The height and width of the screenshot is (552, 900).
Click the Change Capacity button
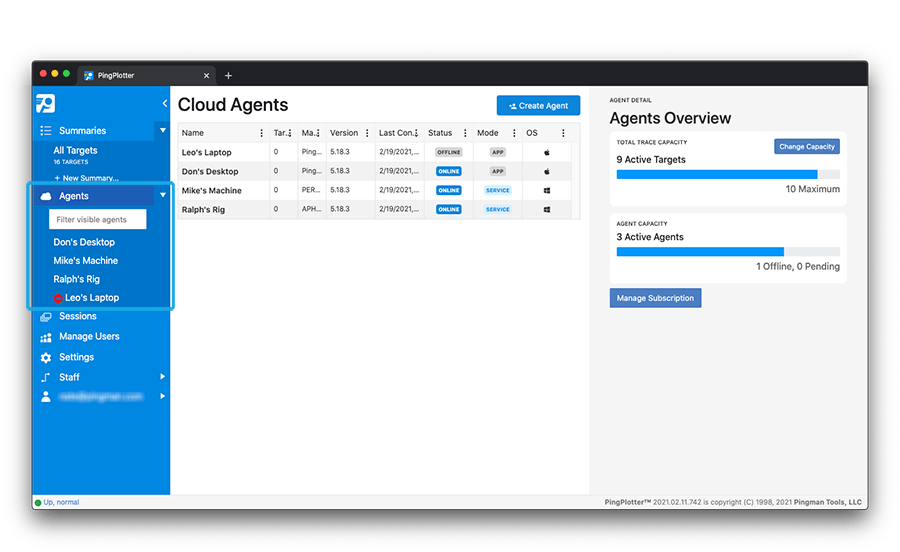point(806,147)
